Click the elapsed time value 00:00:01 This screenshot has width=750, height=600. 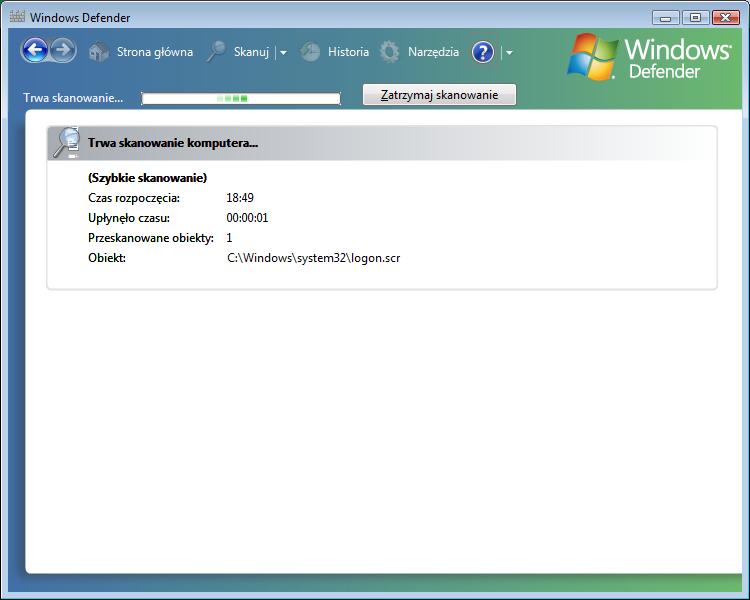tap(247, 218)
